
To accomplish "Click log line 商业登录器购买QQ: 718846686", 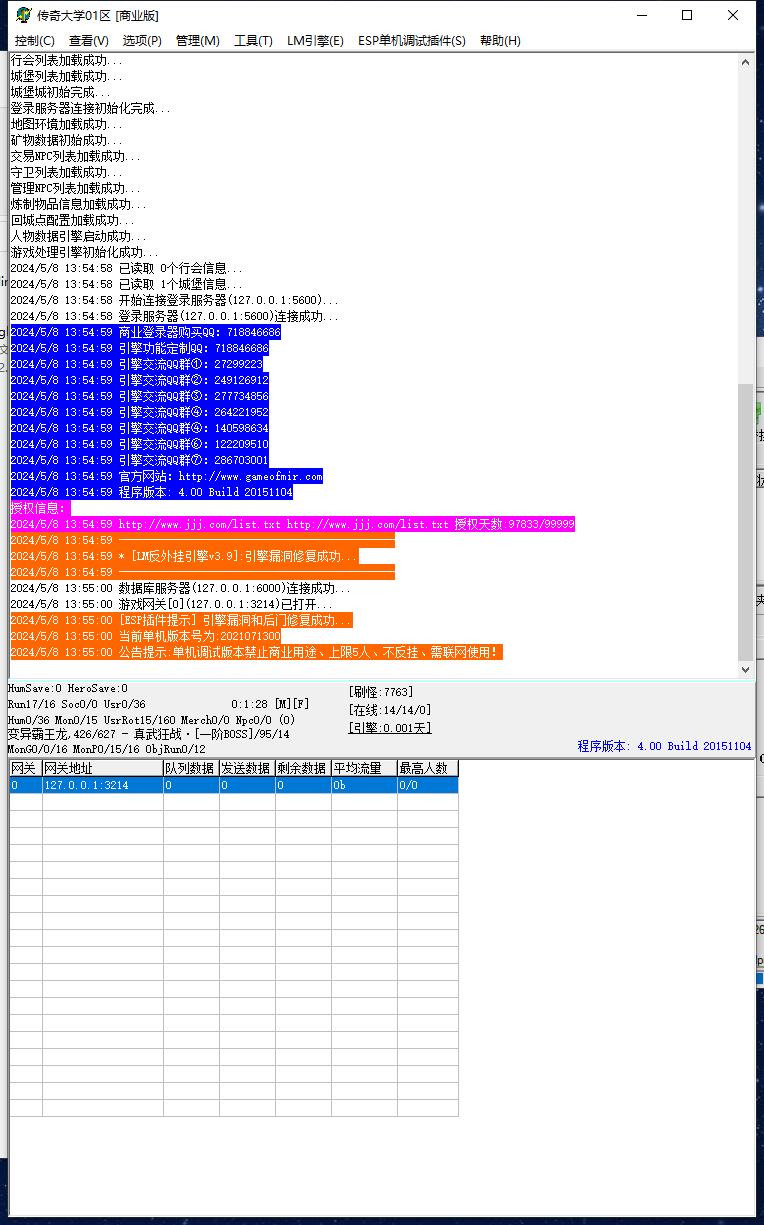I will (146, 332).
